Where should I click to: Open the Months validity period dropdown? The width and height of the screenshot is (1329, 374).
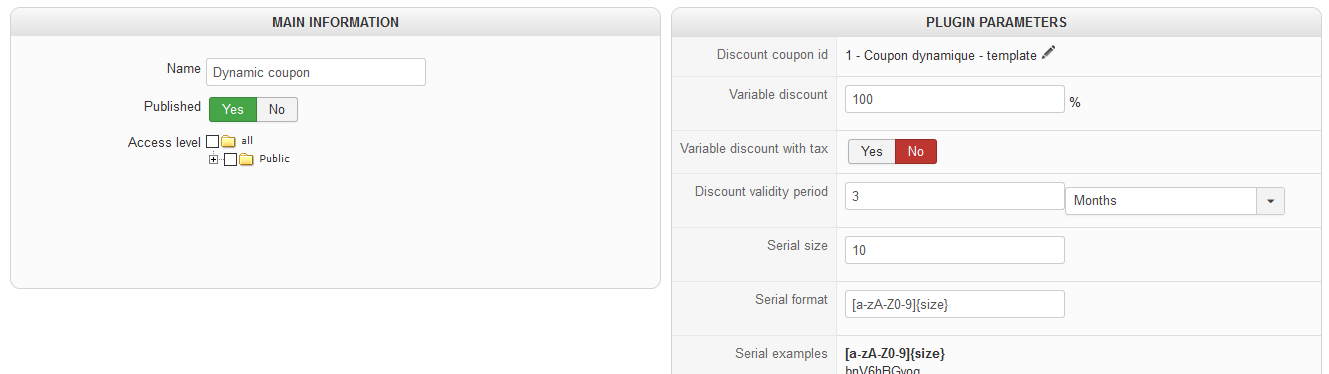pos(1174,200)
